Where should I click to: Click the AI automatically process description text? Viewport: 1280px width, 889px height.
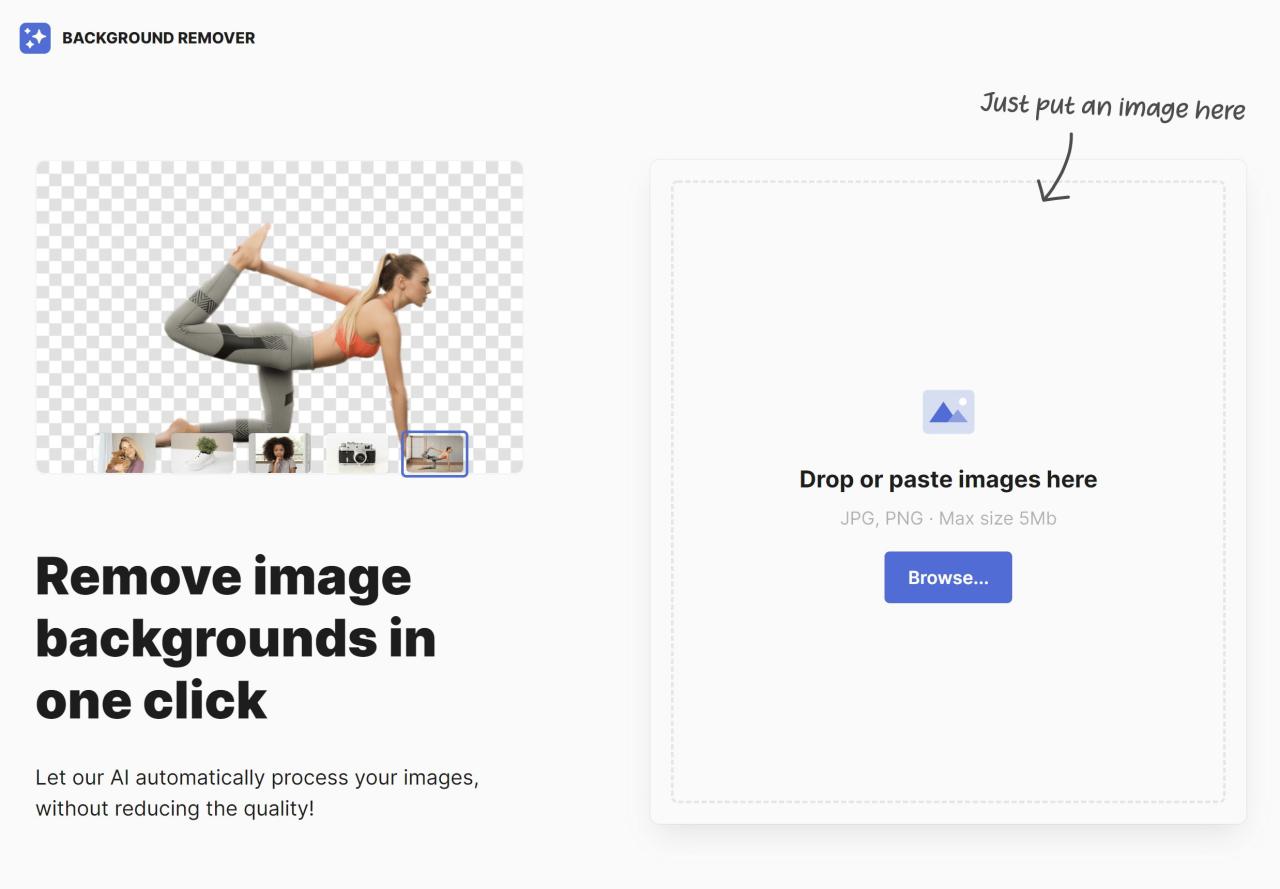click(257, 792)
